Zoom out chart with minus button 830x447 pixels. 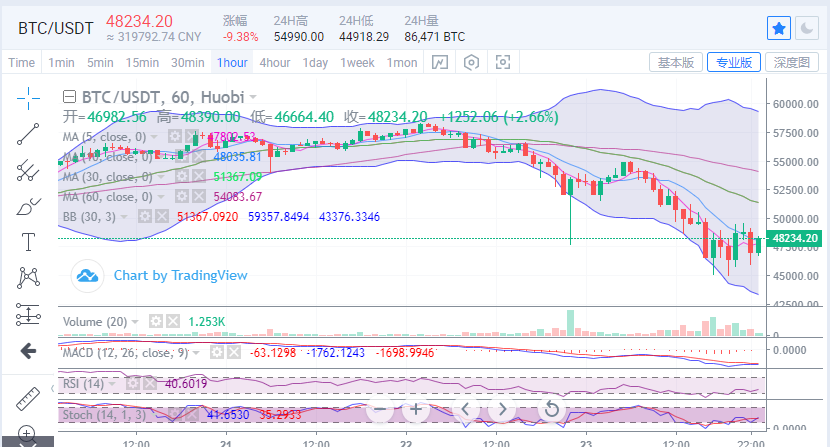(380, 409)
